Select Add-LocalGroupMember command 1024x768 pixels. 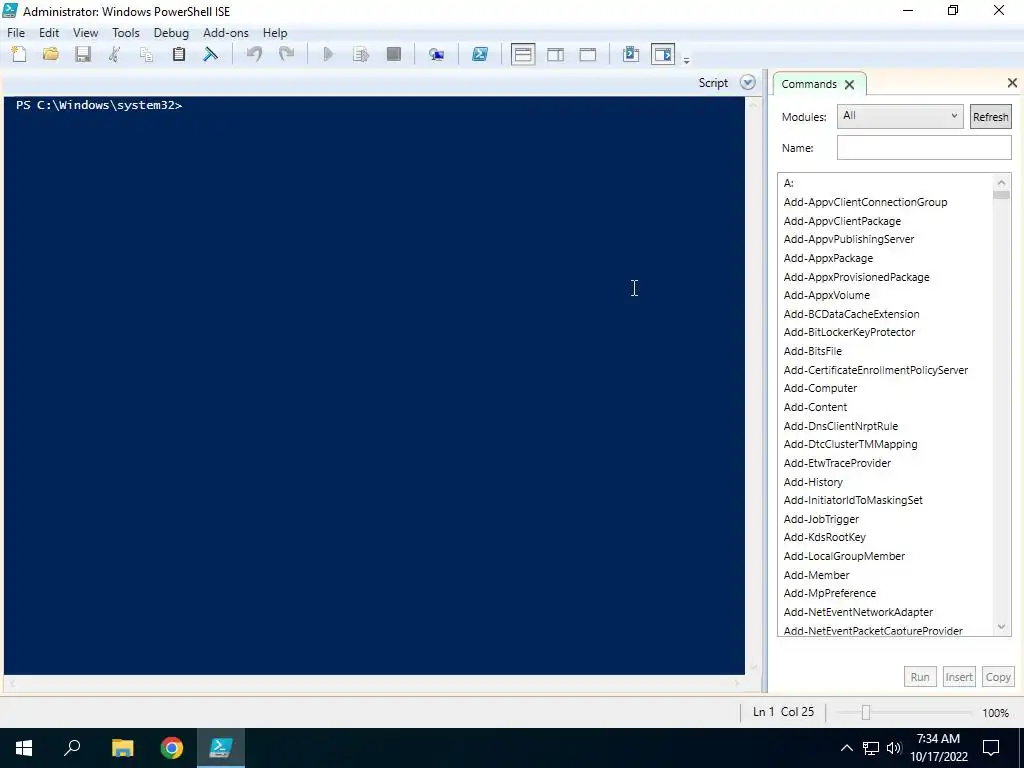[844, 556]
